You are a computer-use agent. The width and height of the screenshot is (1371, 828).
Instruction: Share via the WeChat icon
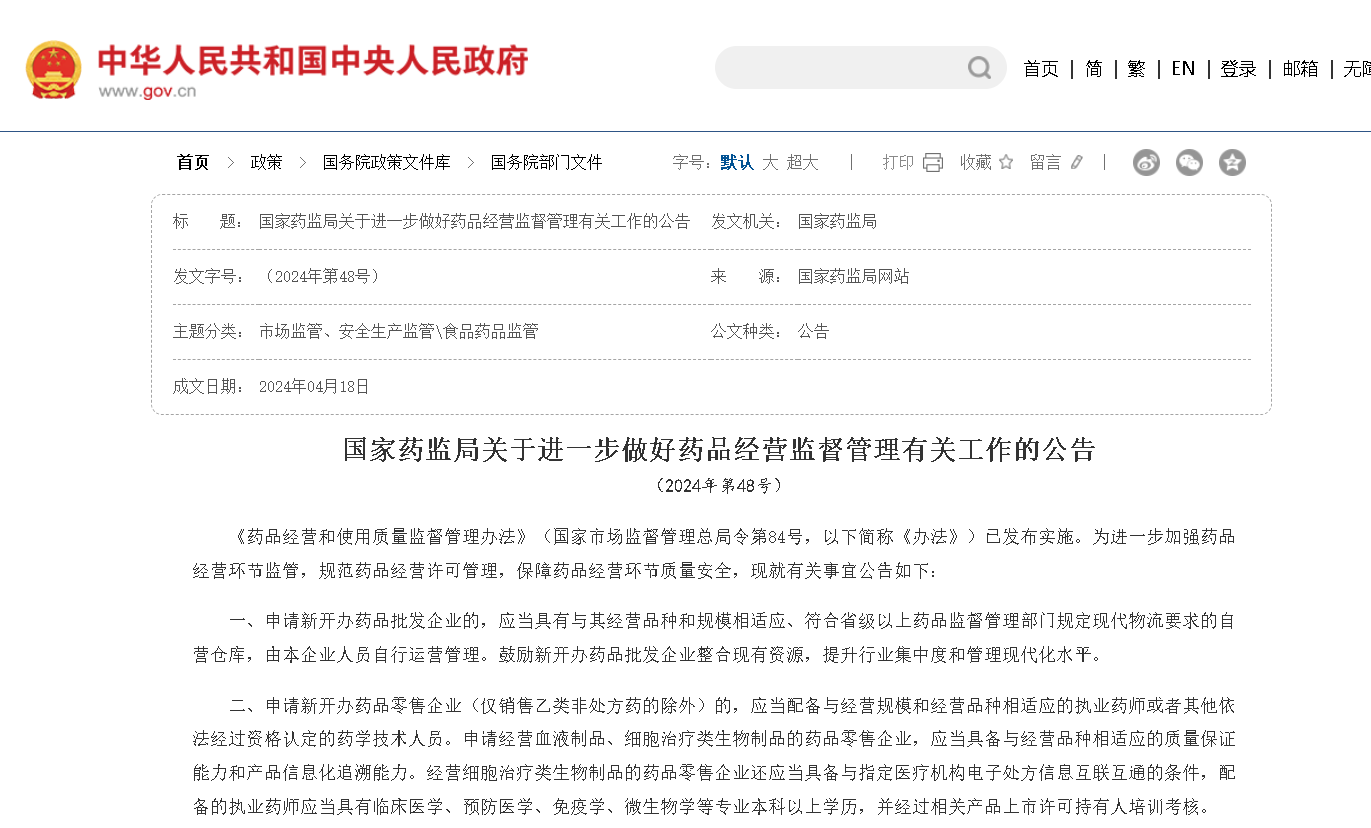point(1189,162)
